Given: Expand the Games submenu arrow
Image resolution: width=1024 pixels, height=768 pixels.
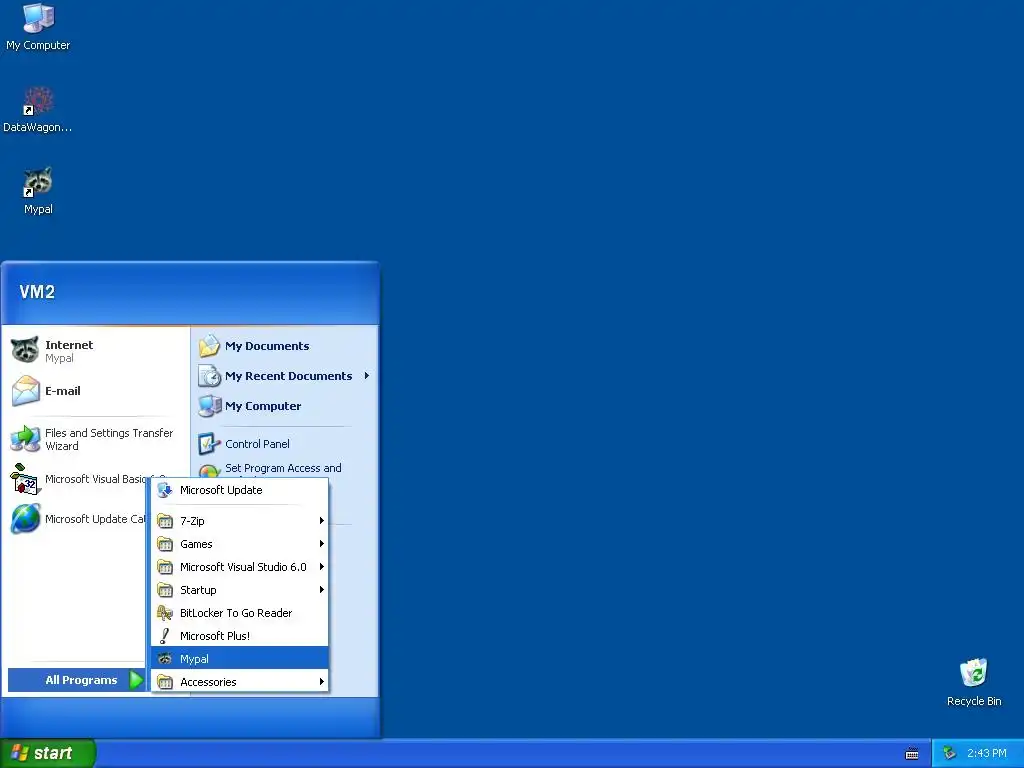Looking at the screenshot, I should [x=321, y=543].
